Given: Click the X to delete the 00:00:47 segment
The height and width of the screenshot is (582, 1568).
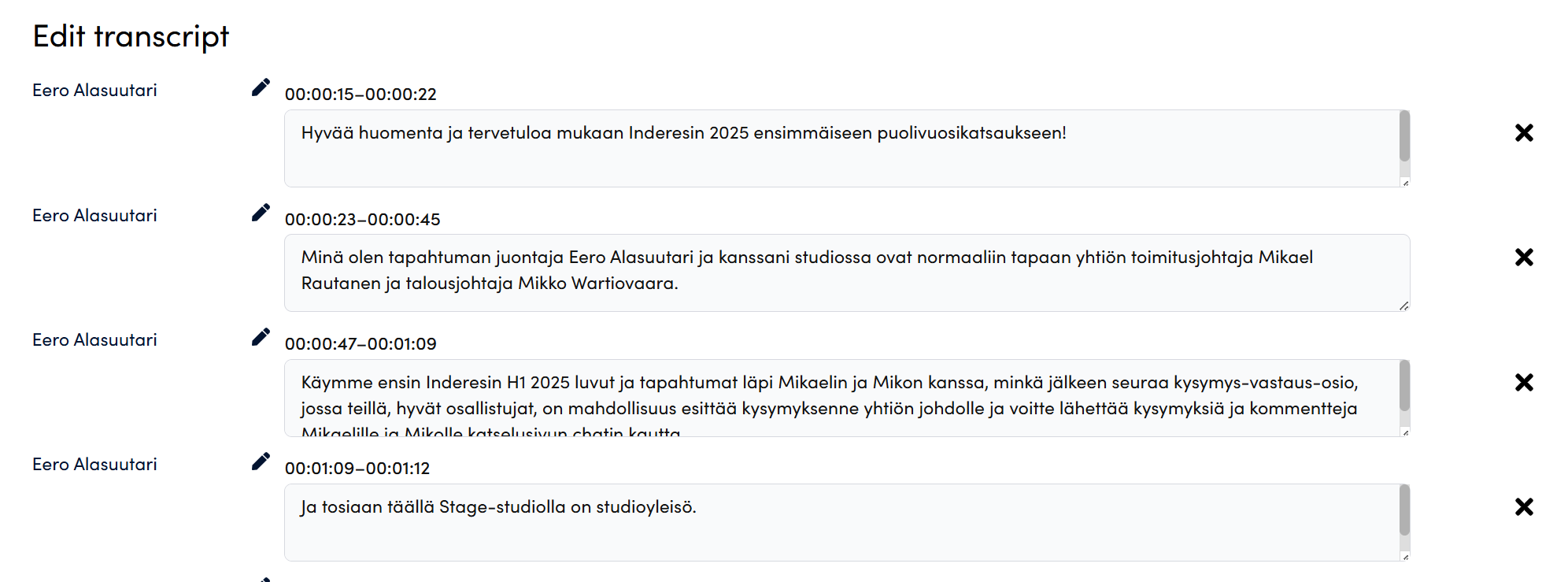Looking at the screenshot, I should point(1525,381).
